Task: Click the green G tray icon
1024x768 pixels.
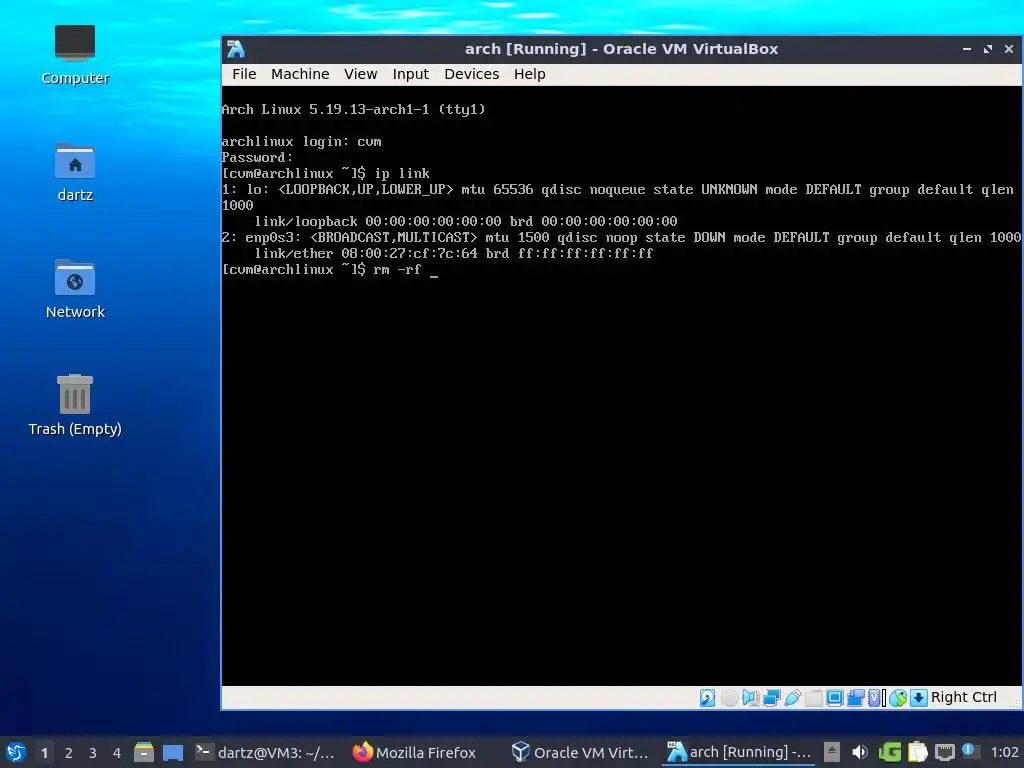Action: [x=889, y=752]
